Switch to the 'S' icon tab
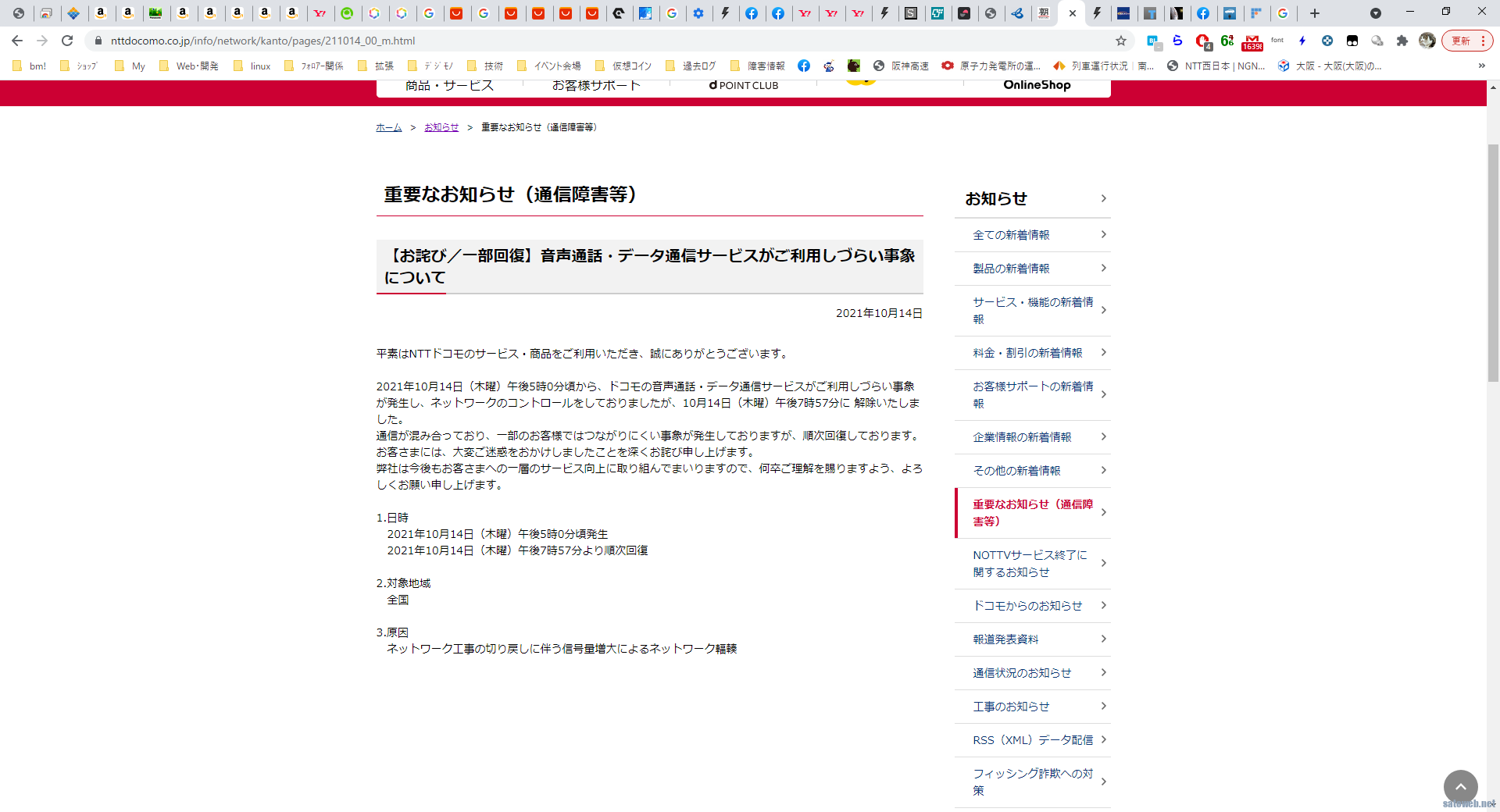 point(911,13)
